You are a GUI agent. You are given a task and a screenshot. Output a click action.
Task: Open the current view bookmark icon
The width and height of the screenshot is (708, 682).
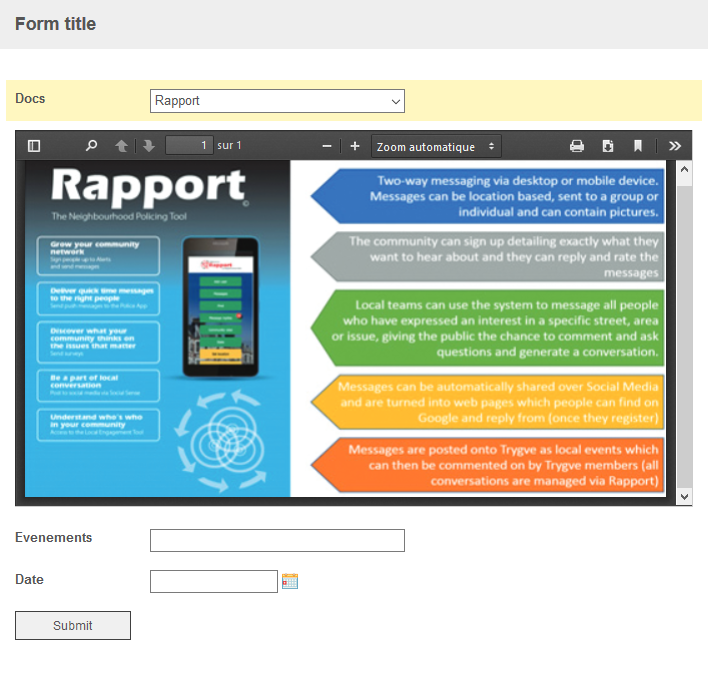pyautogui.click(x=638, y=146)
